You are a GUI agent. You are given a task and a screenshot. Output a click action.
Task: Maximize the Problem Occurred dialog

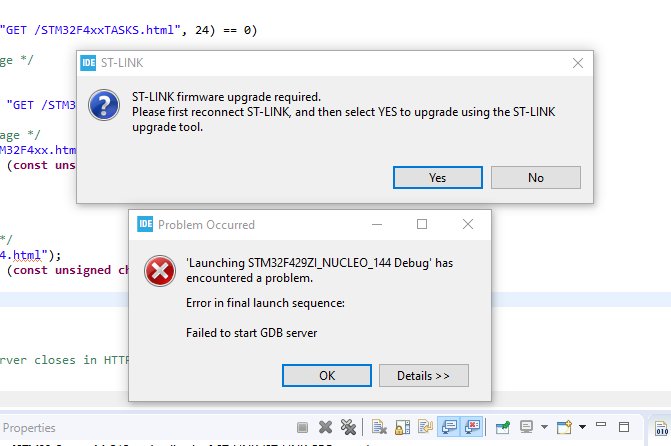pos(422,224)
